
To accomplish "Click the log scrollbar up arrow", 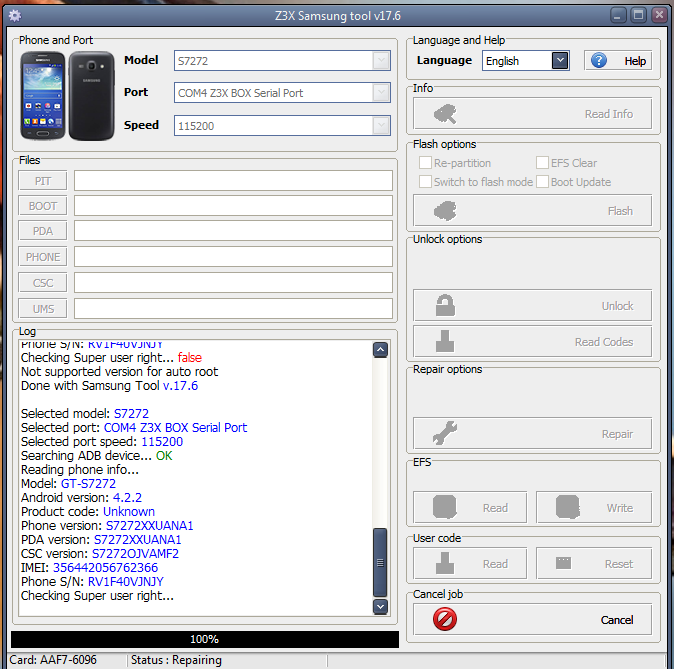I will (x=380, y=350).
